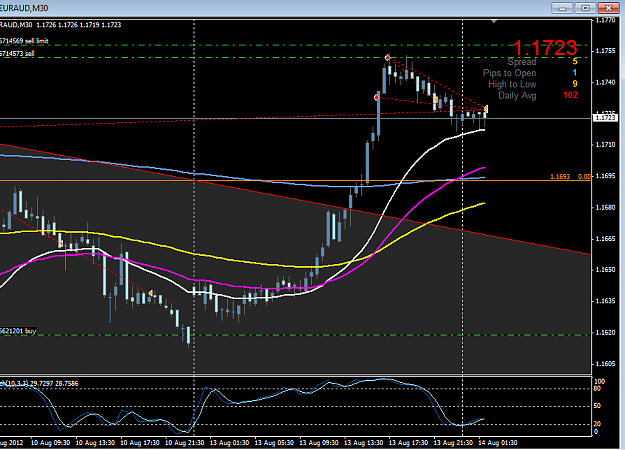The width and height of the screenshot is (625, 450).
Task: Click the 'Pips to Open' label
Action: tap(509, 73)
